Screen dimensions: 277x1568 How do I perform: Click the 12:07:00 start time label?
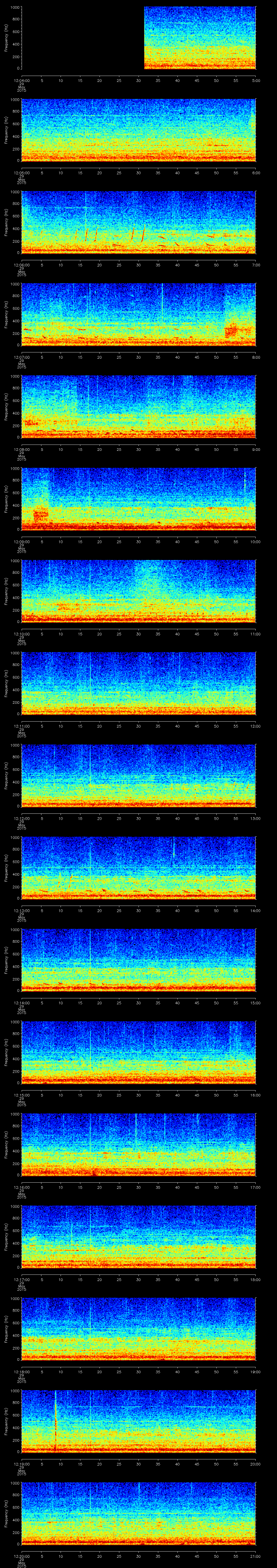[x=21, y=357]
